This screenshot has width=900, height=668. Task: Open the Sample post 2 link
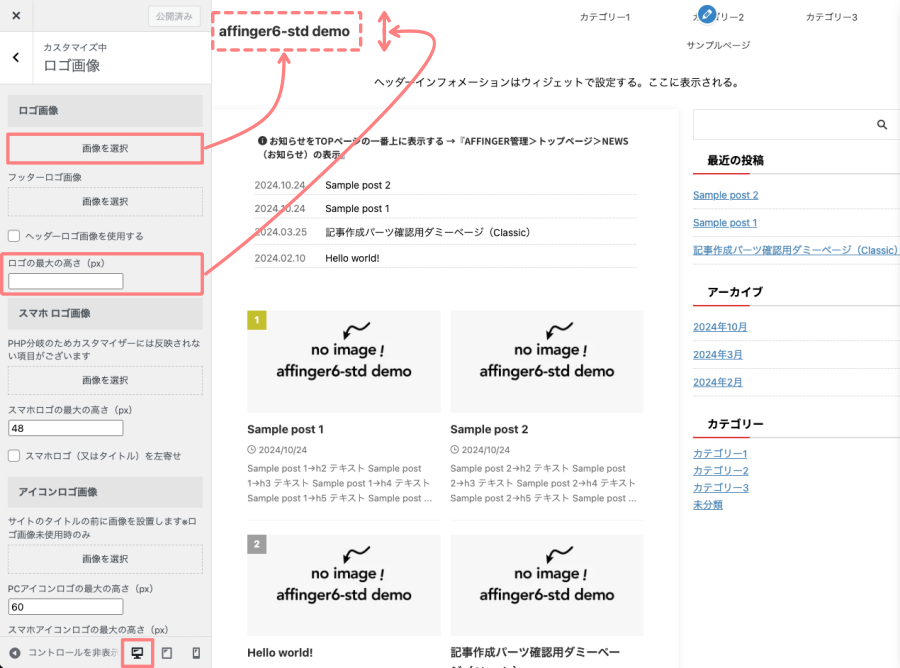725,195
